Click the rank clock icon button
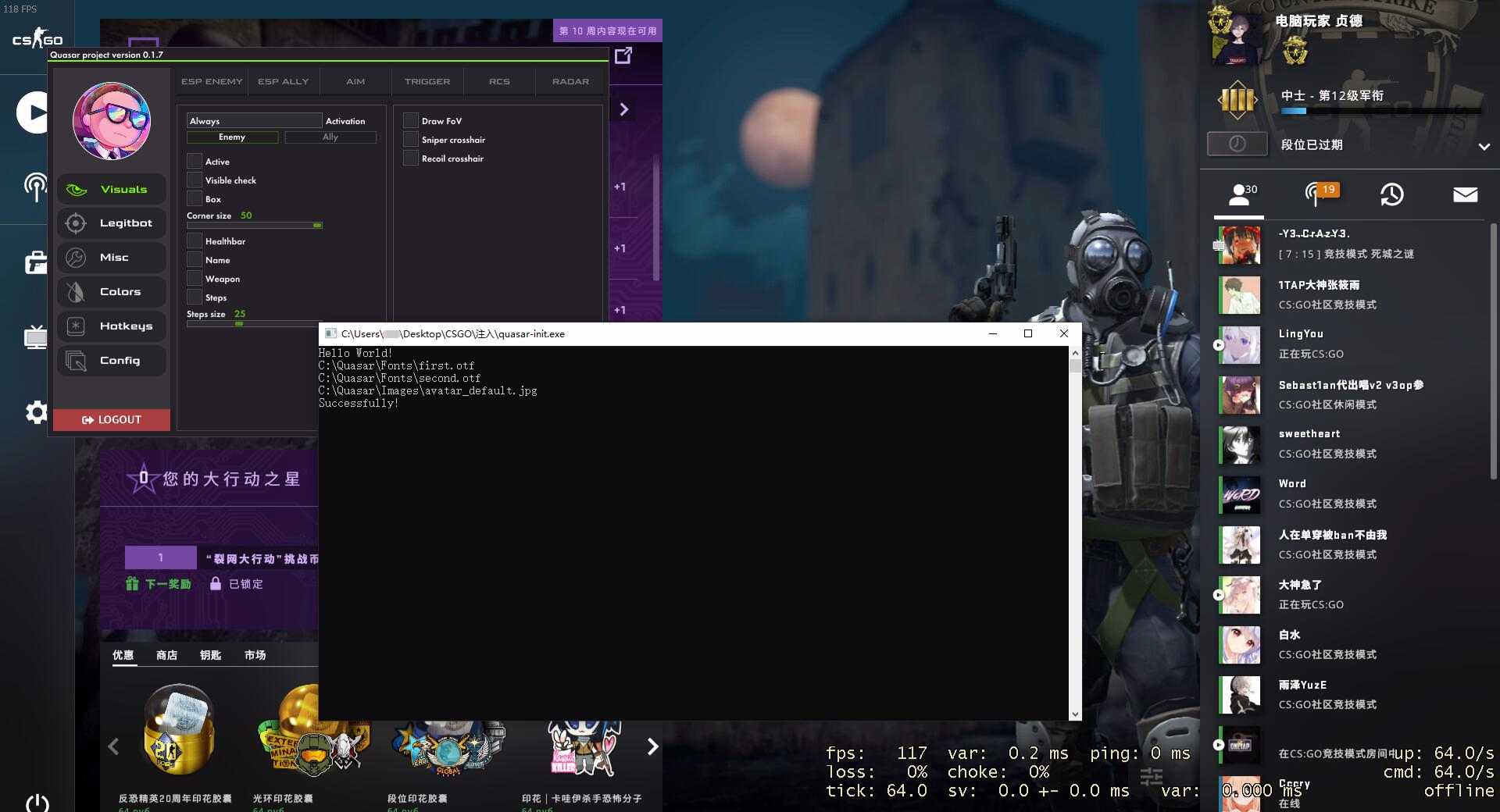 1237,144
